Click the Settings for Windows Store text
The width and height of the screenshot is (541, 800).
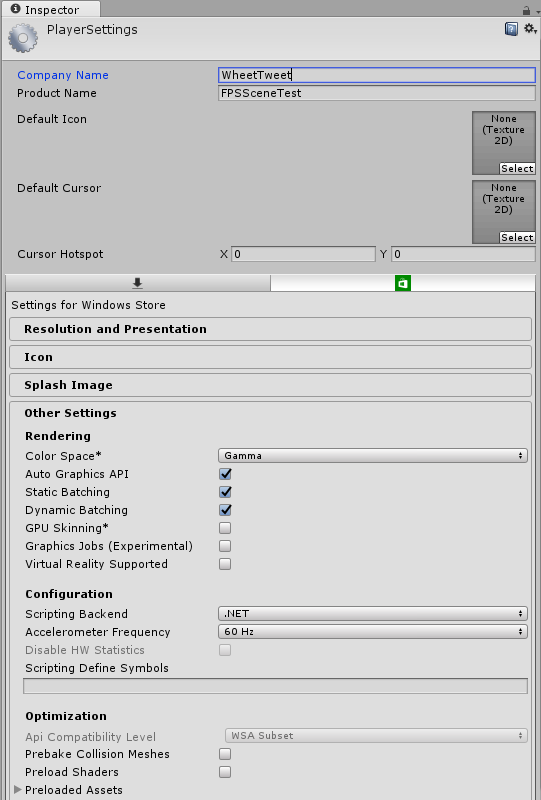(88, 305)
